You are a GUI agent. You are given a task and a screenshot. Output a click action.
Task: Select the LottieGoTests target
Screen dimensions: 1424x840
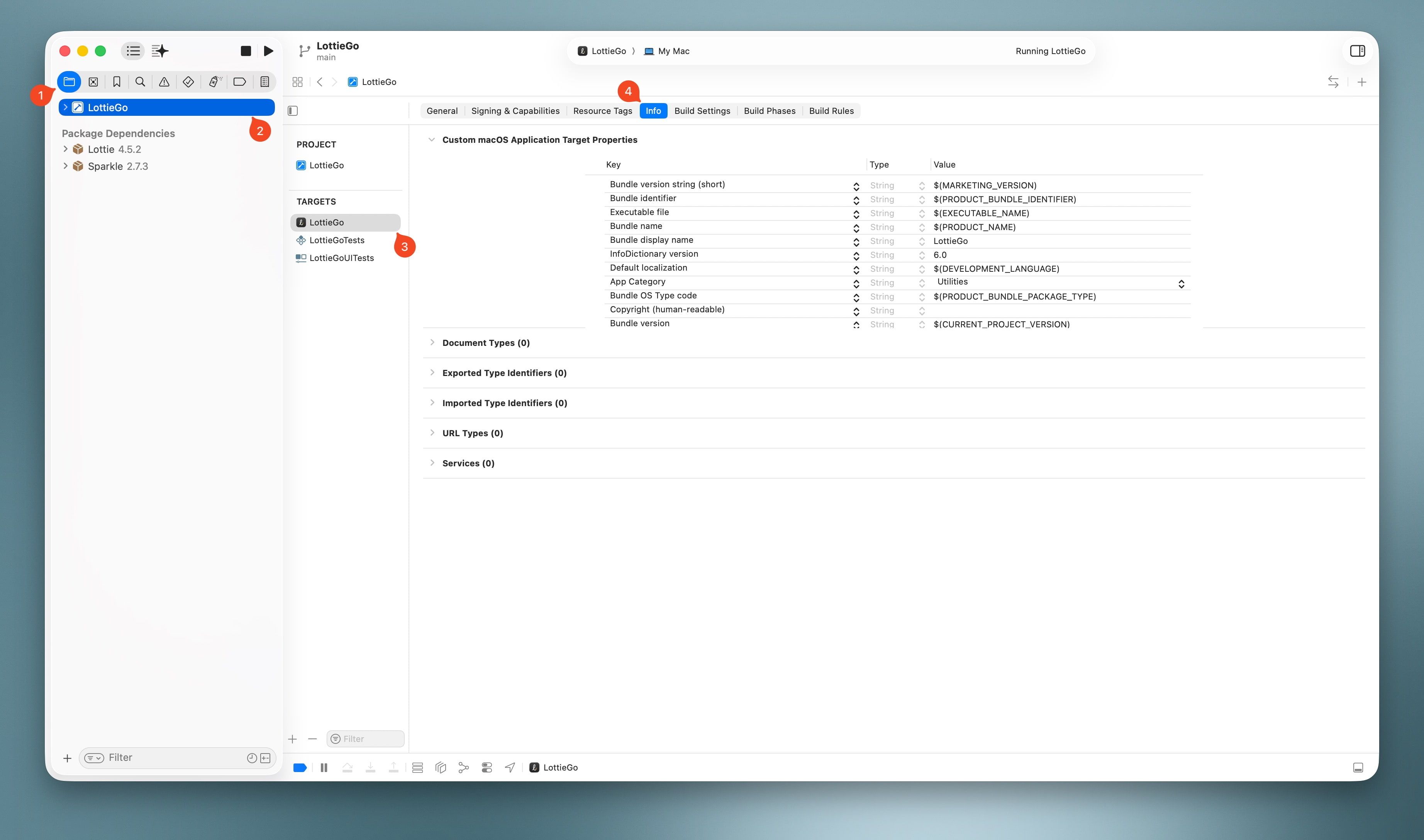tap(337, 240)
